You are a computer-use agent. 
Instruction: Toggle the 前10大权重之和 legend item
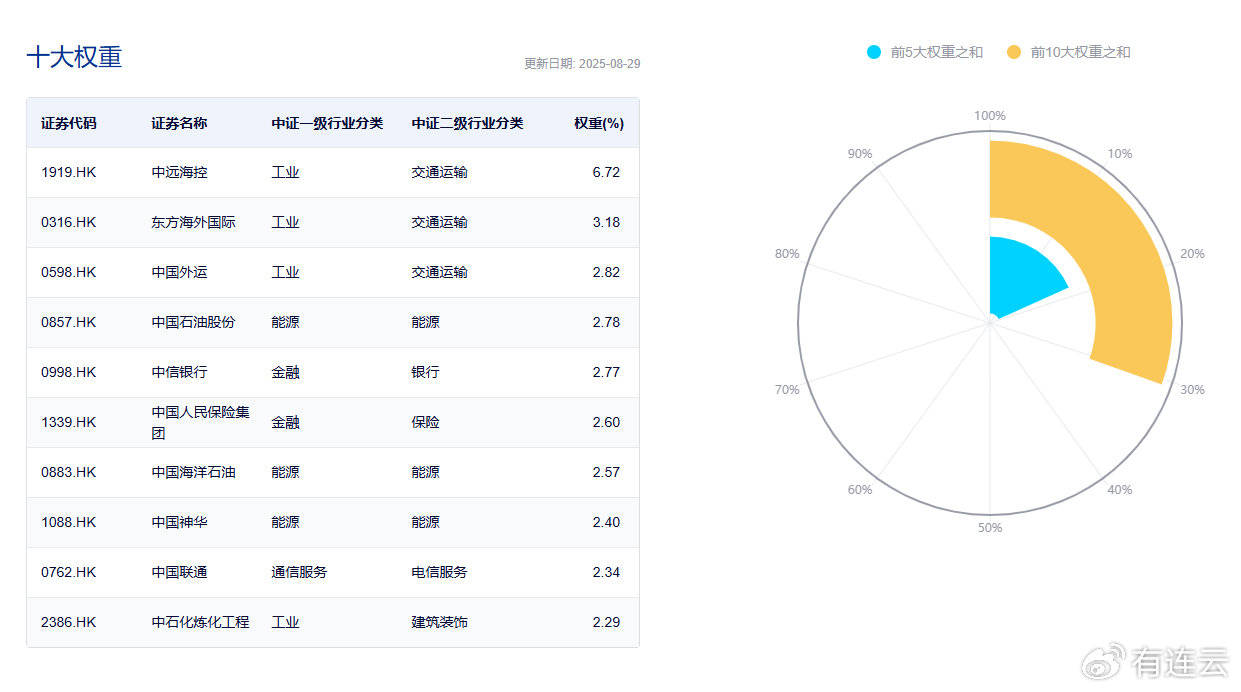point(1068,52)
